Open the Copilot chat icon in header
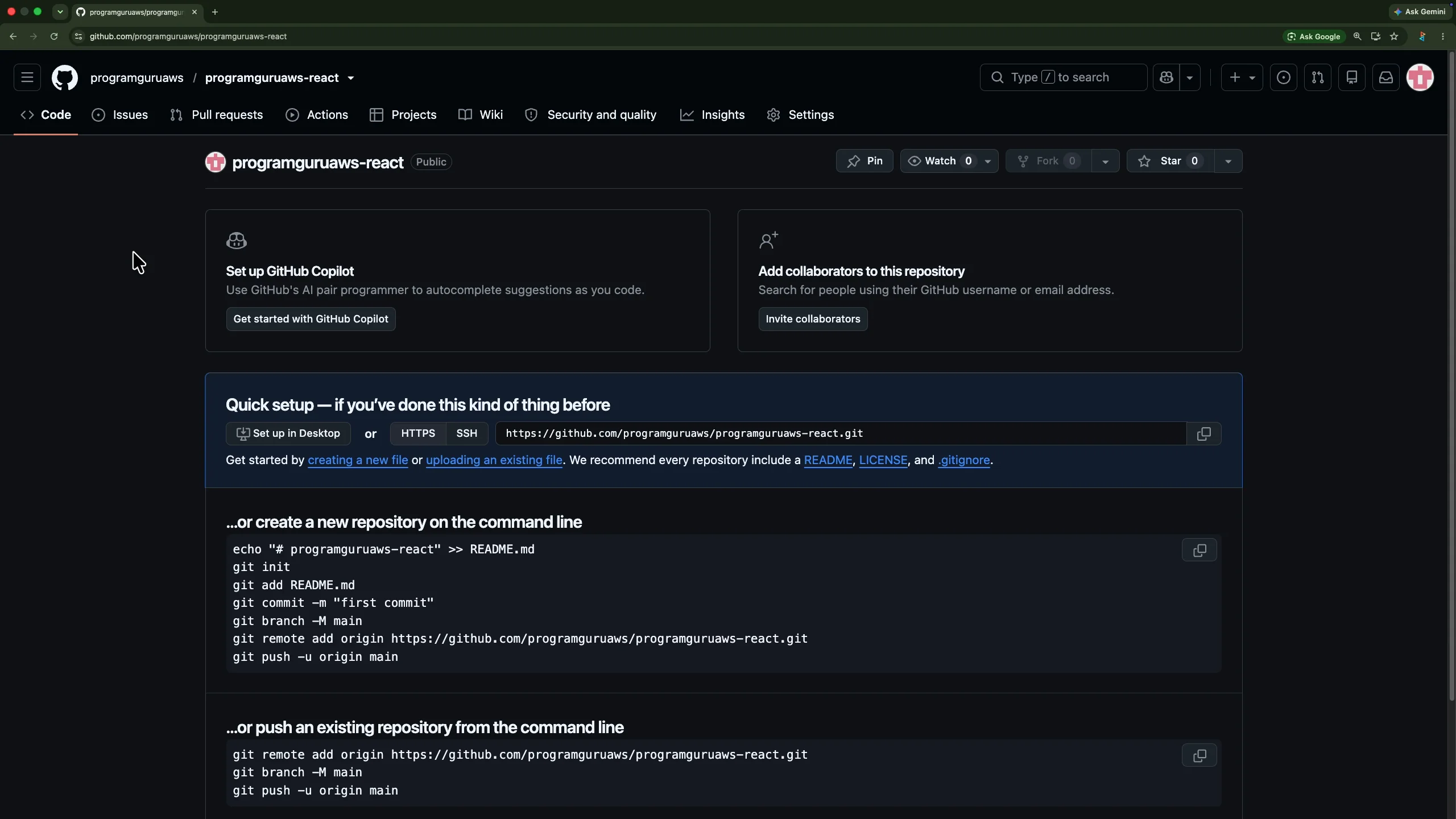Viewport: 1456px width, 819px height. pos(1167,77)
